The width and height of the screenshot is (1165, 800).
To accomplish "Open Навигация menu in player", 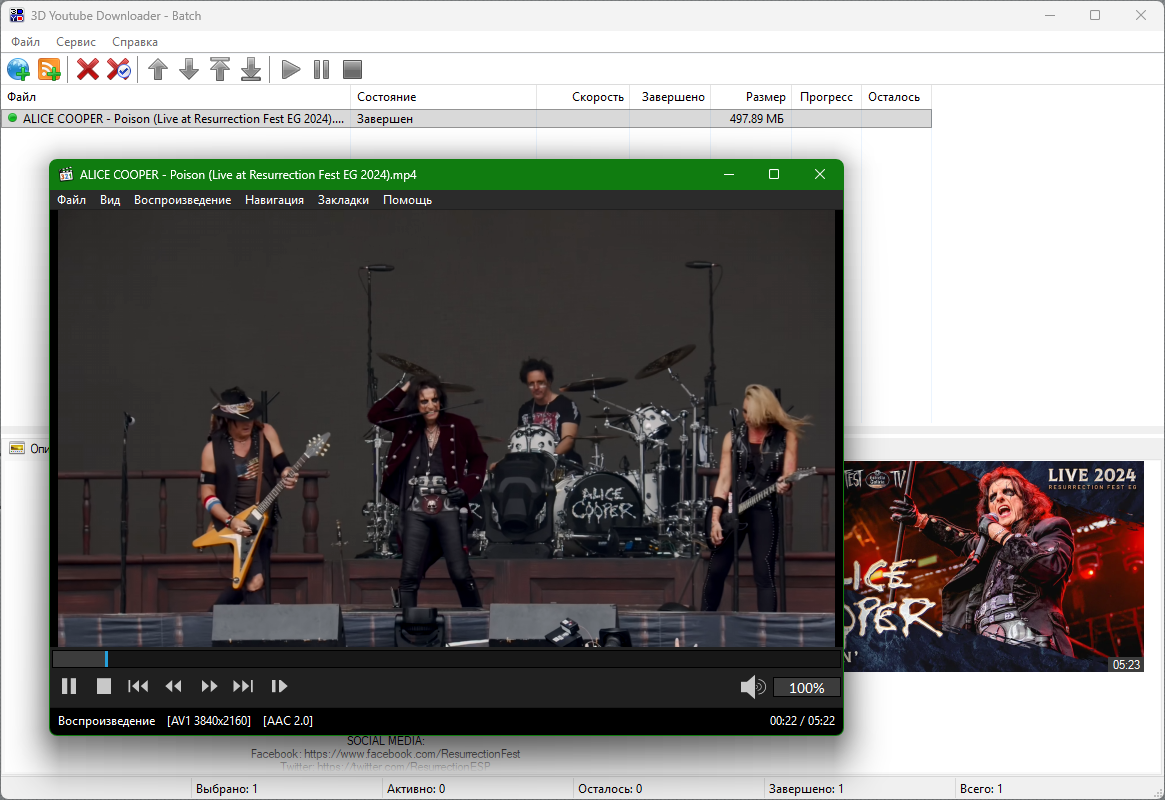I will [x=274, y=200].
